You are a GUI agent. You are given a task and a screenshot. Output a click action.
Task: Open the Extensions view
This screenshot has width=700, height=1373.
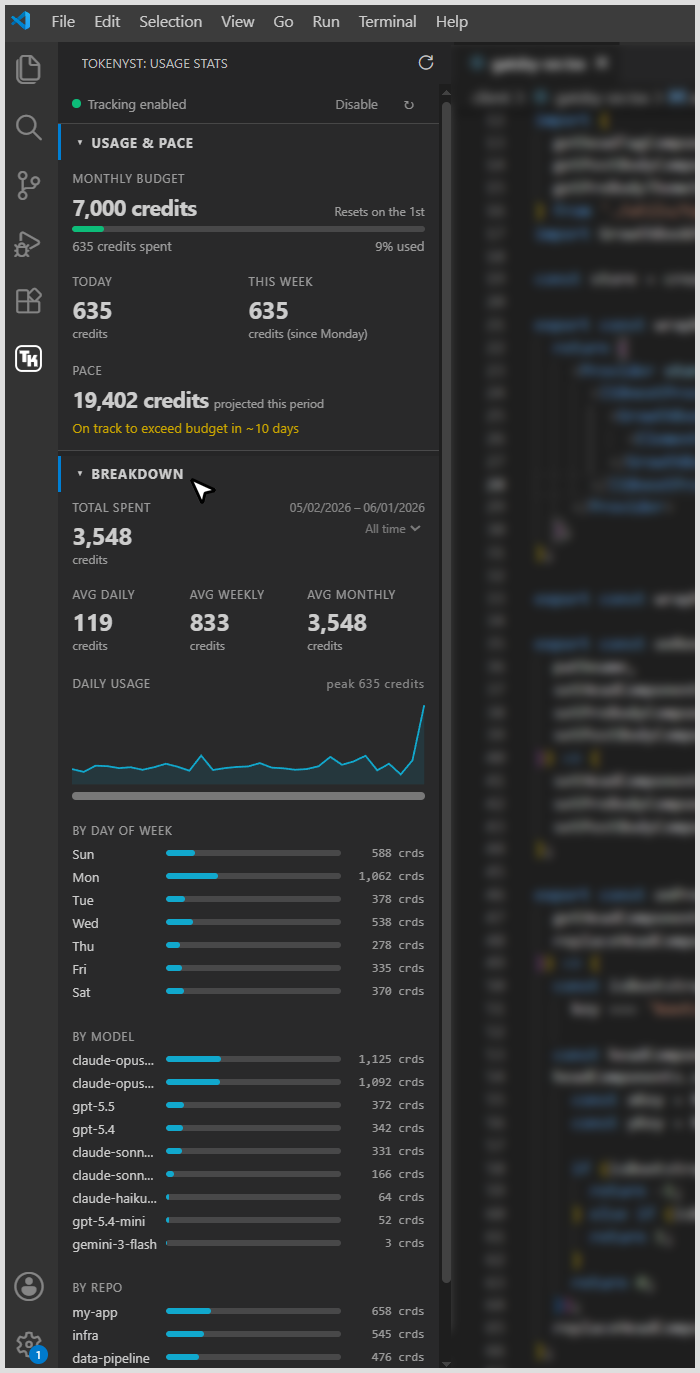coord(29,301)
